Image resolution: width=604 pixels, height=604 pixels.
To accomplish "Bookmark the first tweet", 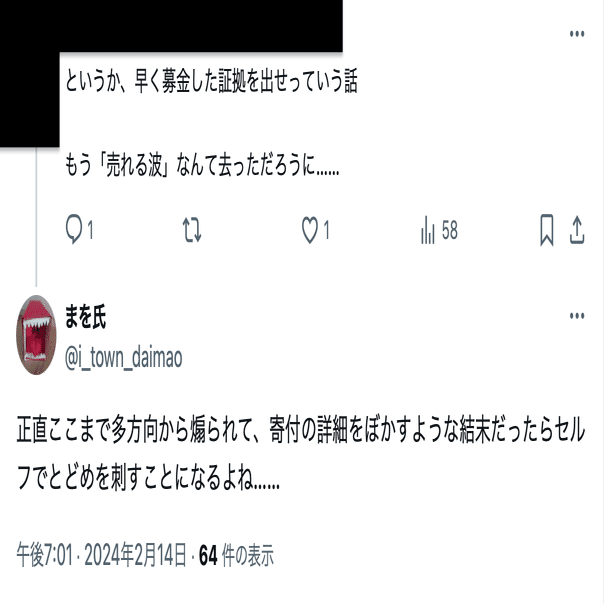I will tap(547, 230).
